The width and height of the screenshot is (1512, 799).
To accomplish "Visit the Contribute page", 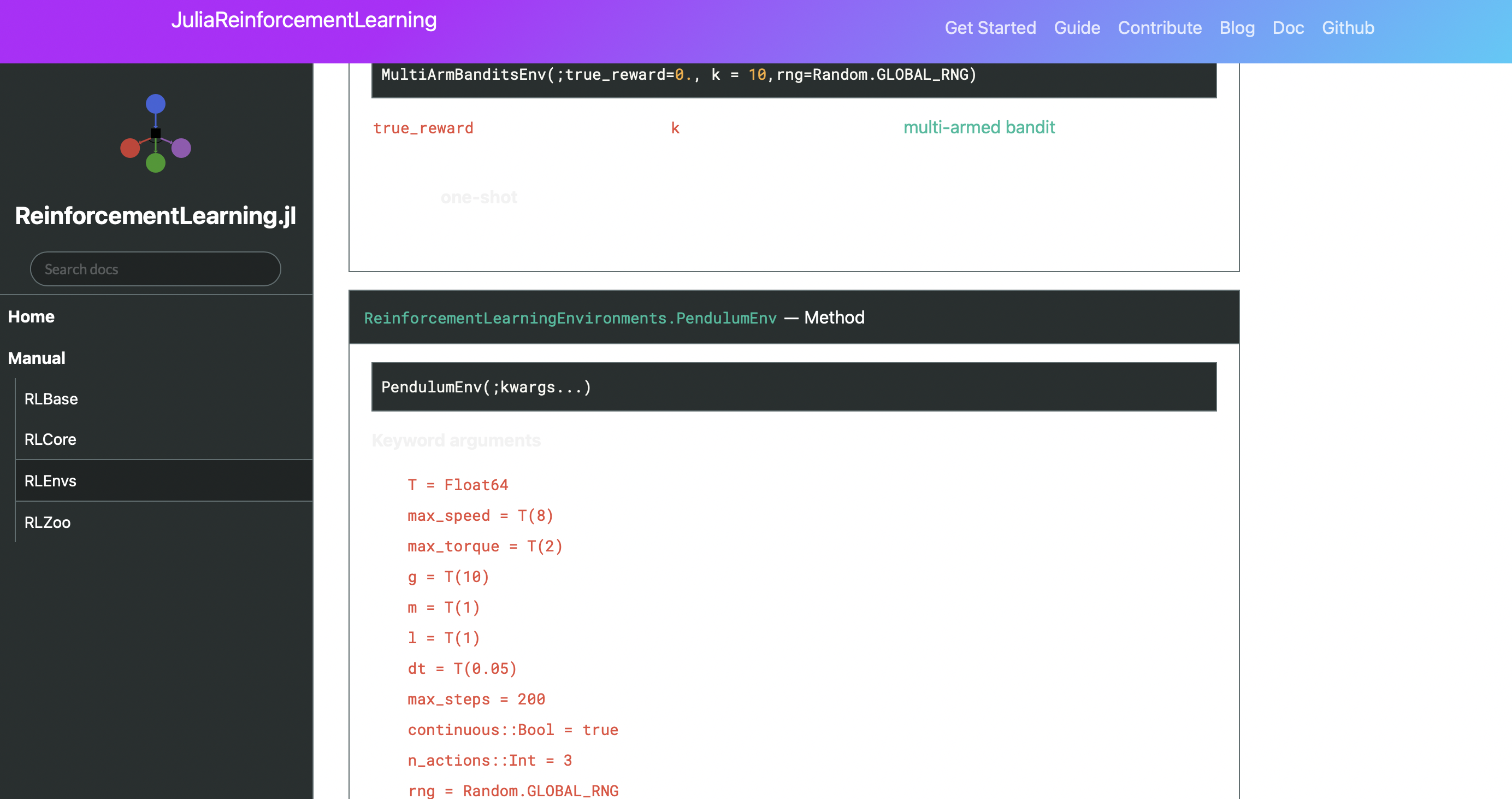I will click(x=1160, y=27).
